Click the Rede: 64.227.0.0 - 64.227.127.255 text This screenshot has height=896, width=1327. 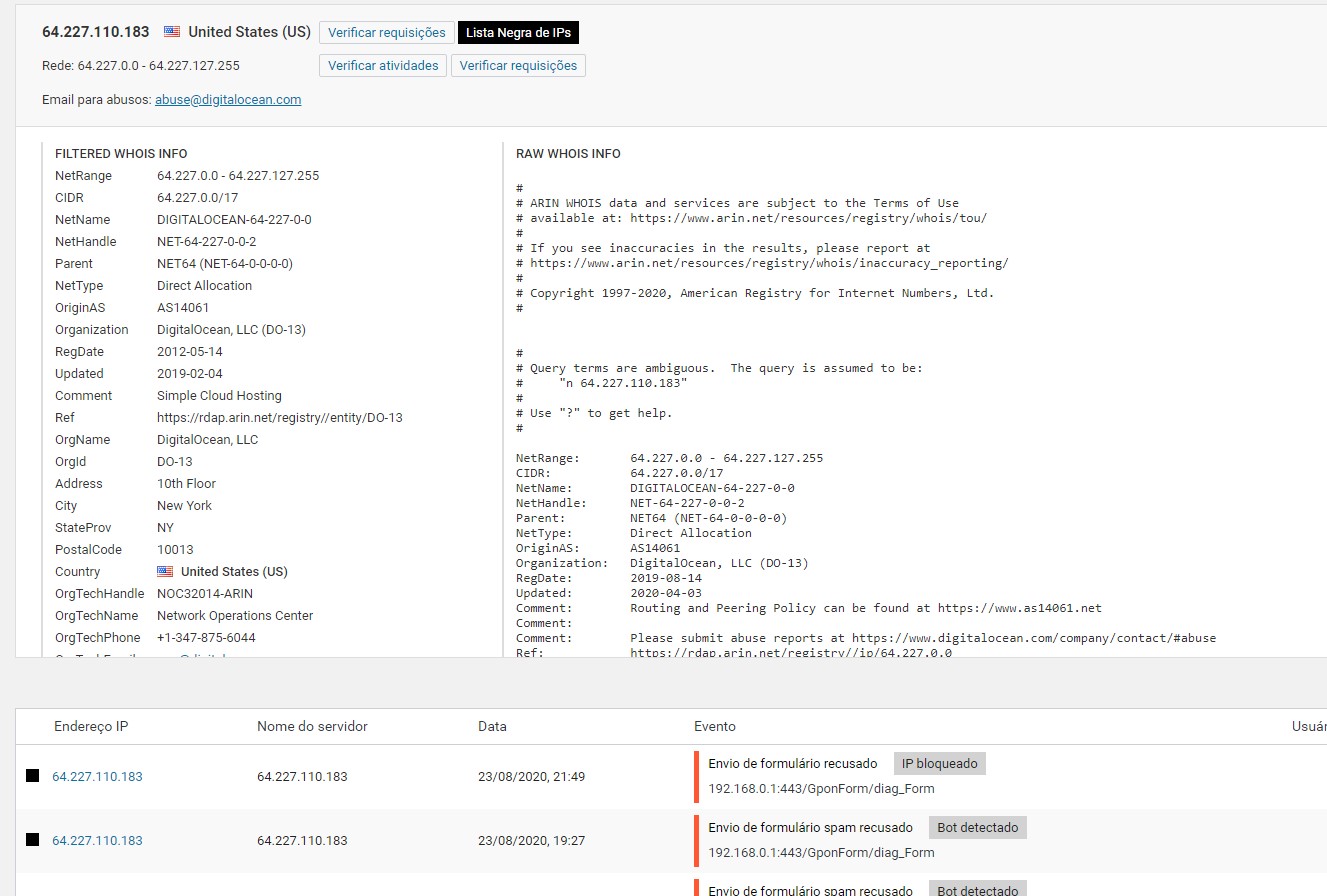[141, 66]
